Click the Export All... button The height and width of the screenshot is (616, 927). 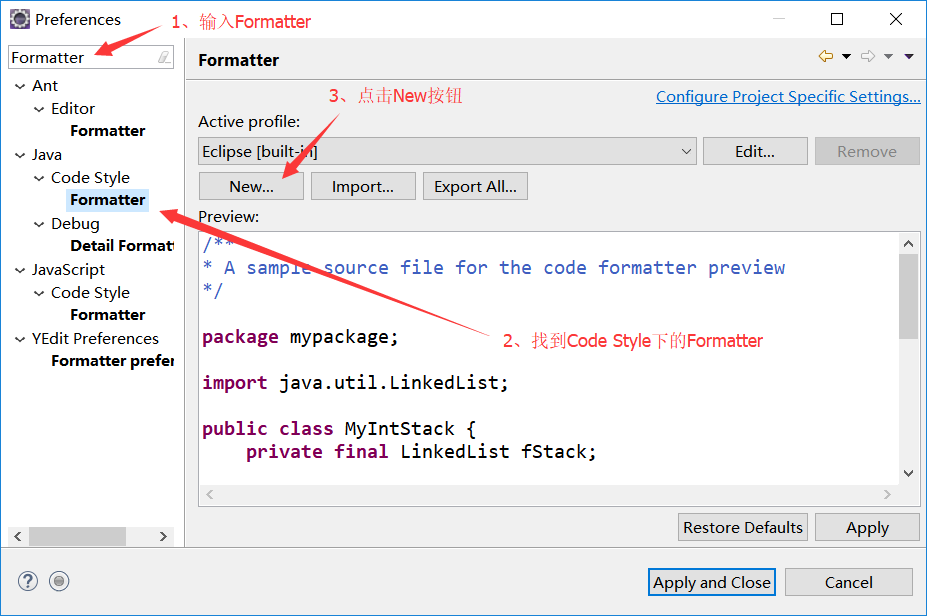pos(475,186)
